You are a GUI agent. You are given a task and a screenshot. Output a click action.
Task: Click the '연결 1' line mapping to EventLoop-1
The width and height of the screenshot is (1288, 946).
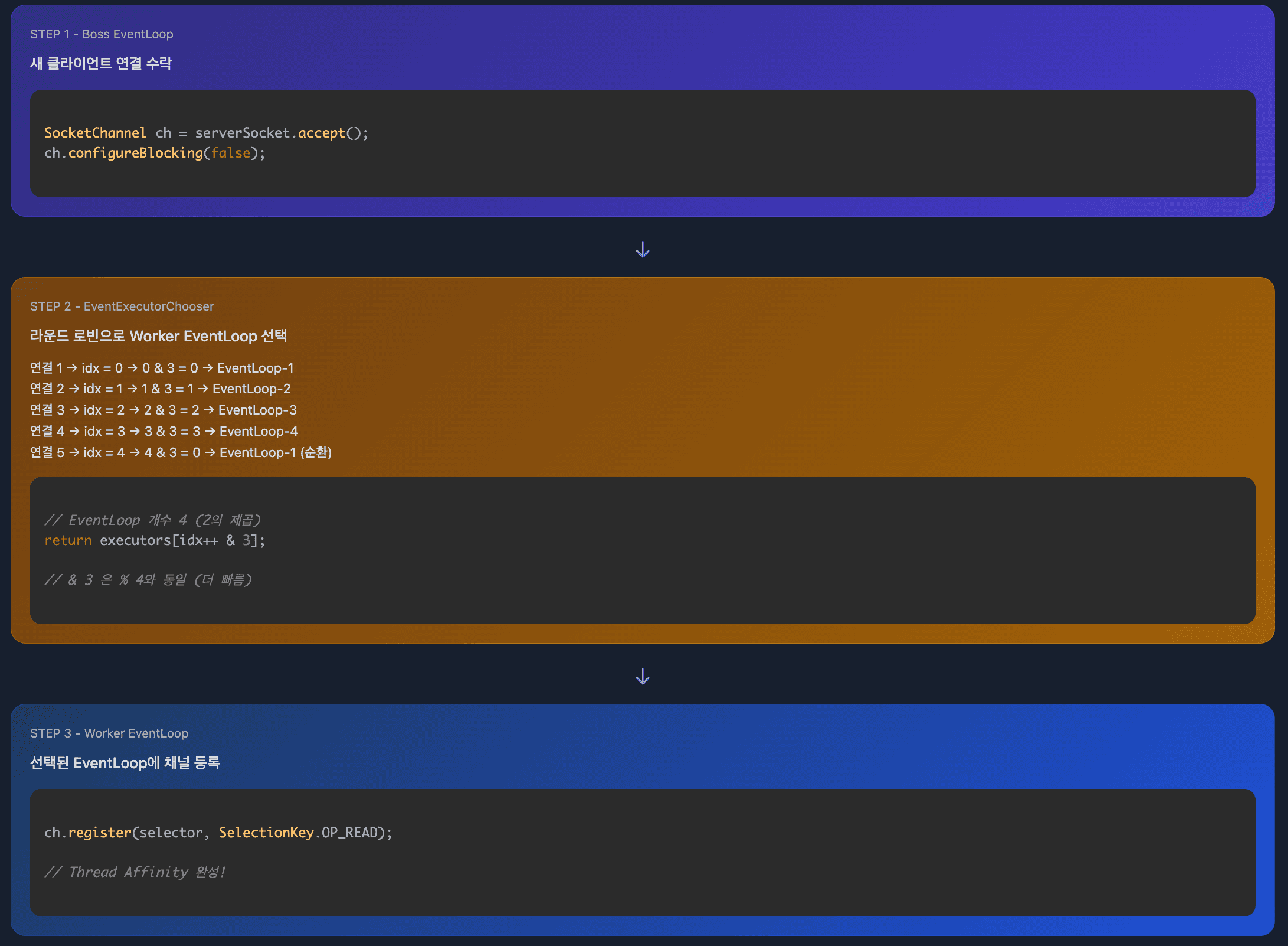162,368
